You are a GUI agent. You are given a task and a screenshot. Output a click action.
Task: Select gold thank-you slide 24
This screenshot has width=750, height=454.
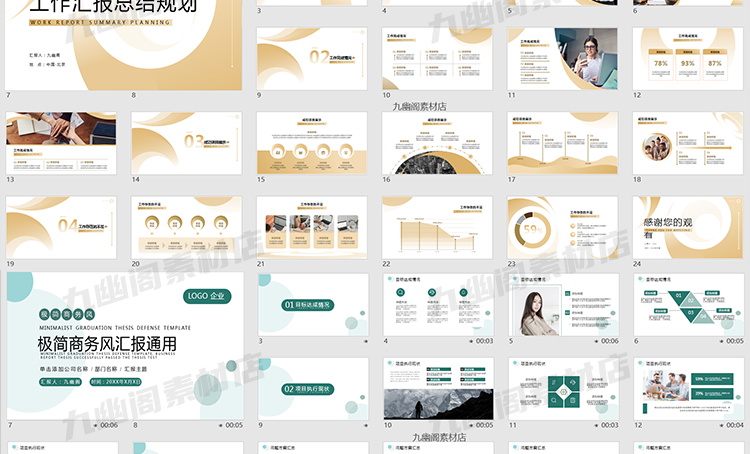click(688, 227)
